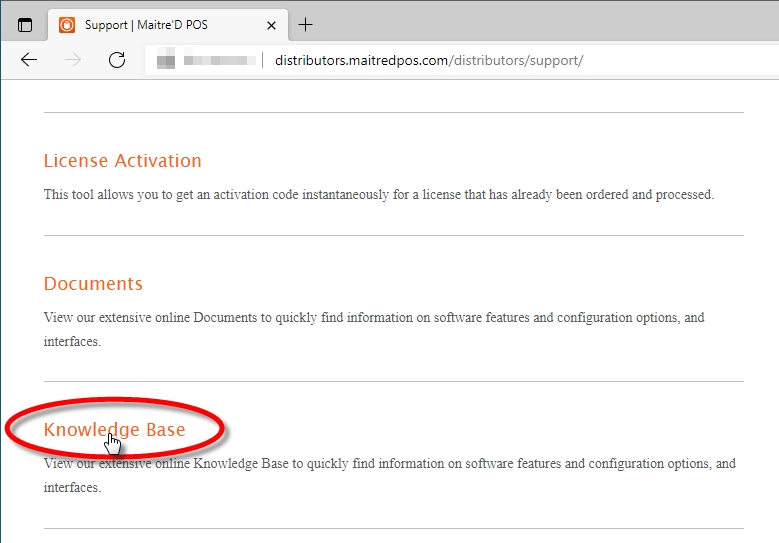Go back to the previous page

click(29, 60)
